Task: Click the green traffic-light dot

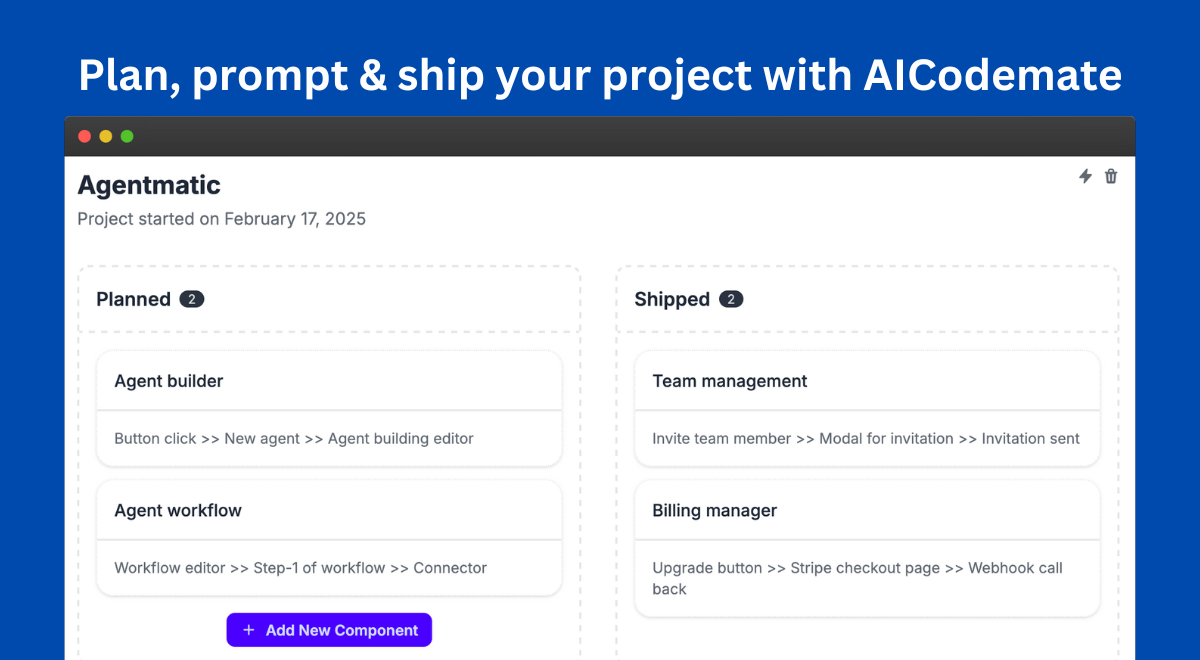Action: coord(127,136)
